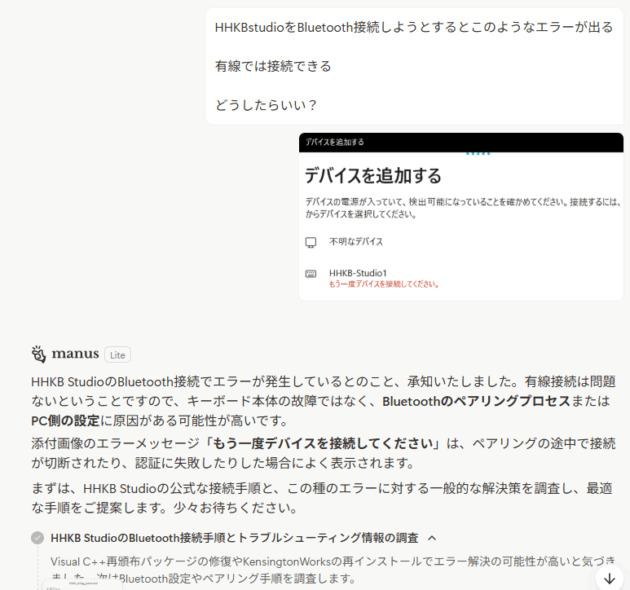Click the scroll-to-bottom arrow button
This screenshot has height=590, width=630.
click(x=609, y=578)
